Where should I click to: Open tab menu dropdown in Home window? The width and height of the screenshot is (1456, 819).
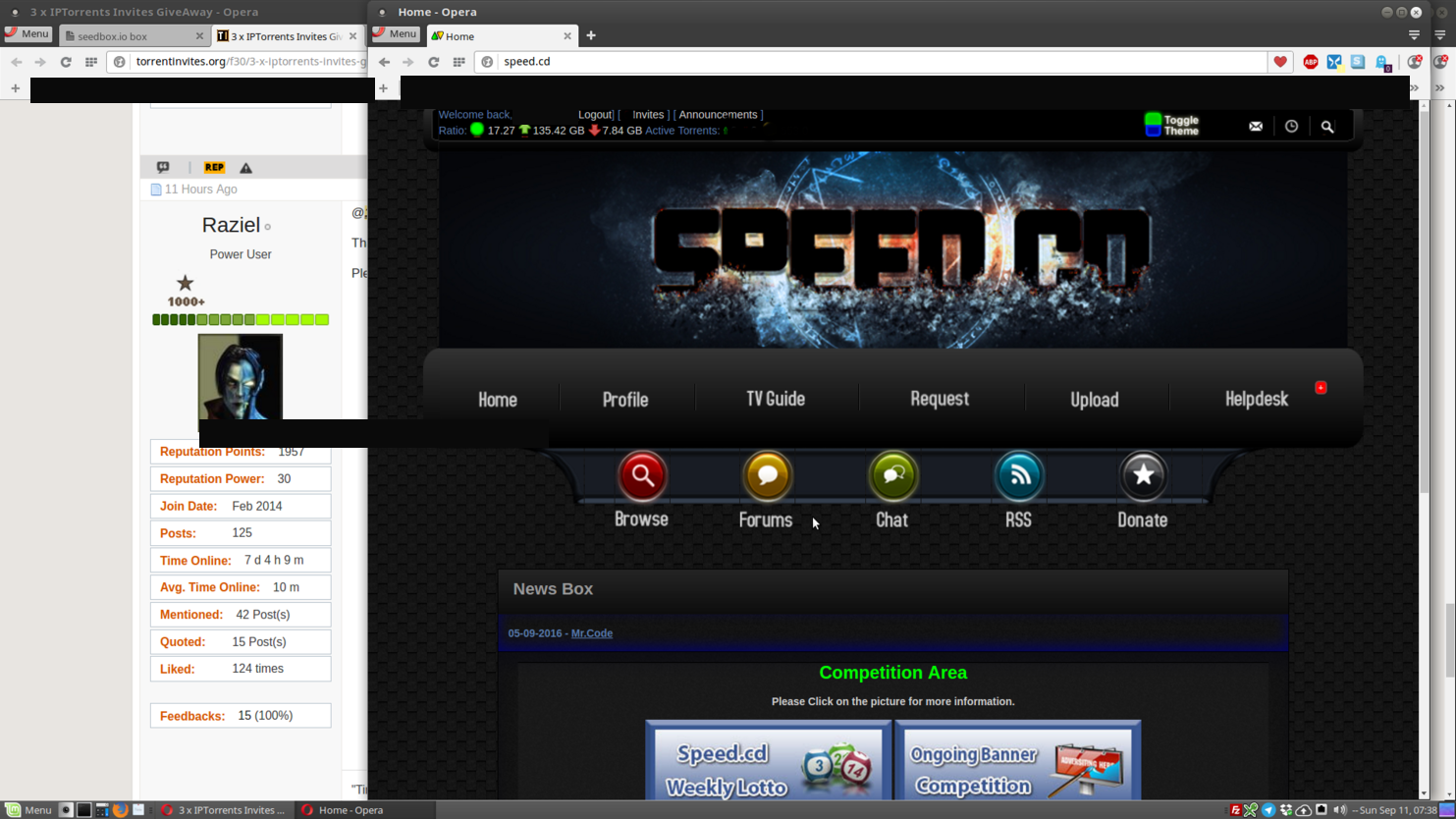(1415, 35)
